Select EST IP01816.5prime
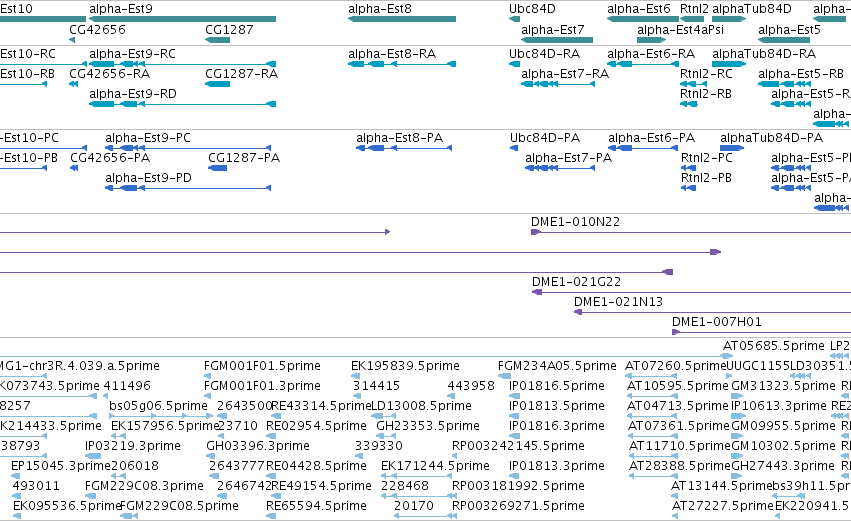This screenshot has width=851, height=521. pyautogui.click(x=557, y=386)
